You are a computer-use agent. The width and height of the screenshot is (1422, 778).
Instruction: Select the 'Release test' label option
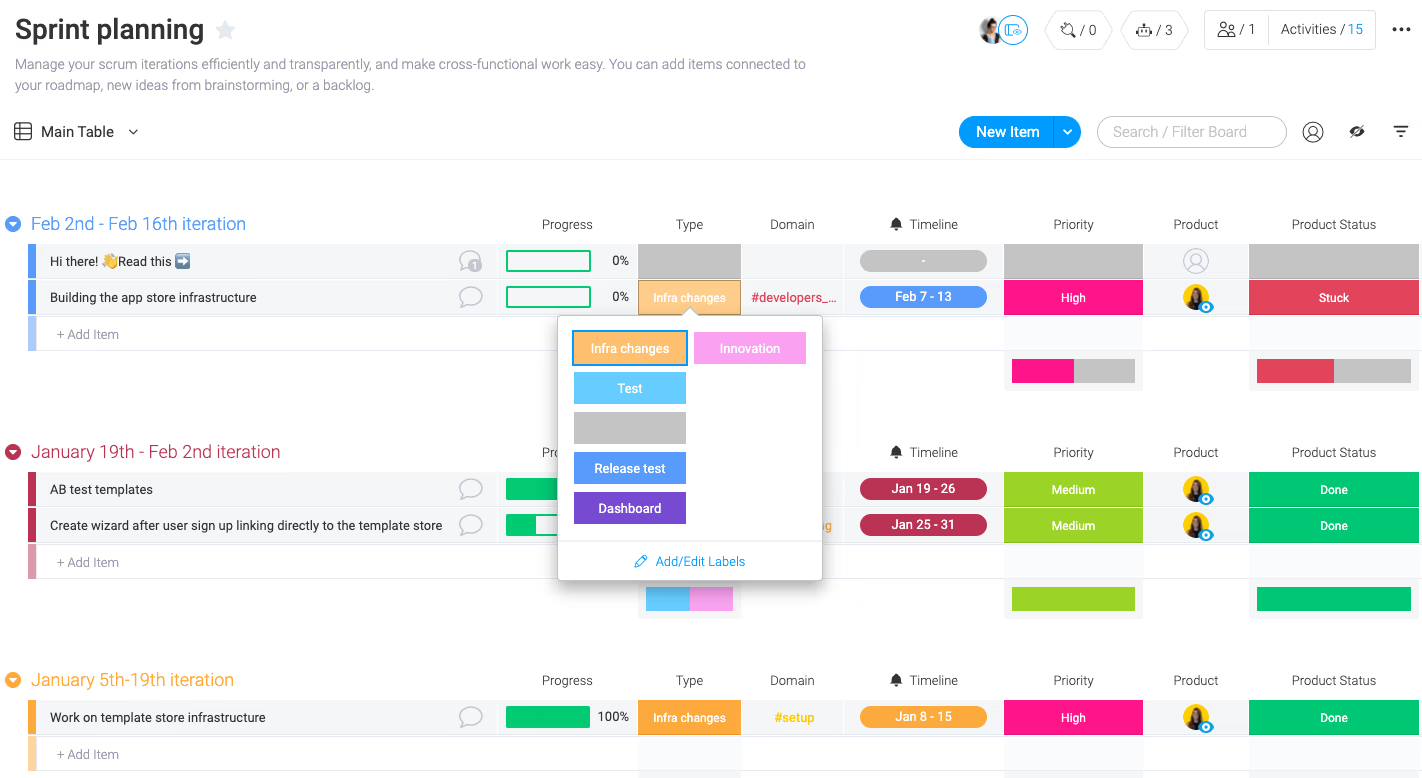point(630,468)
